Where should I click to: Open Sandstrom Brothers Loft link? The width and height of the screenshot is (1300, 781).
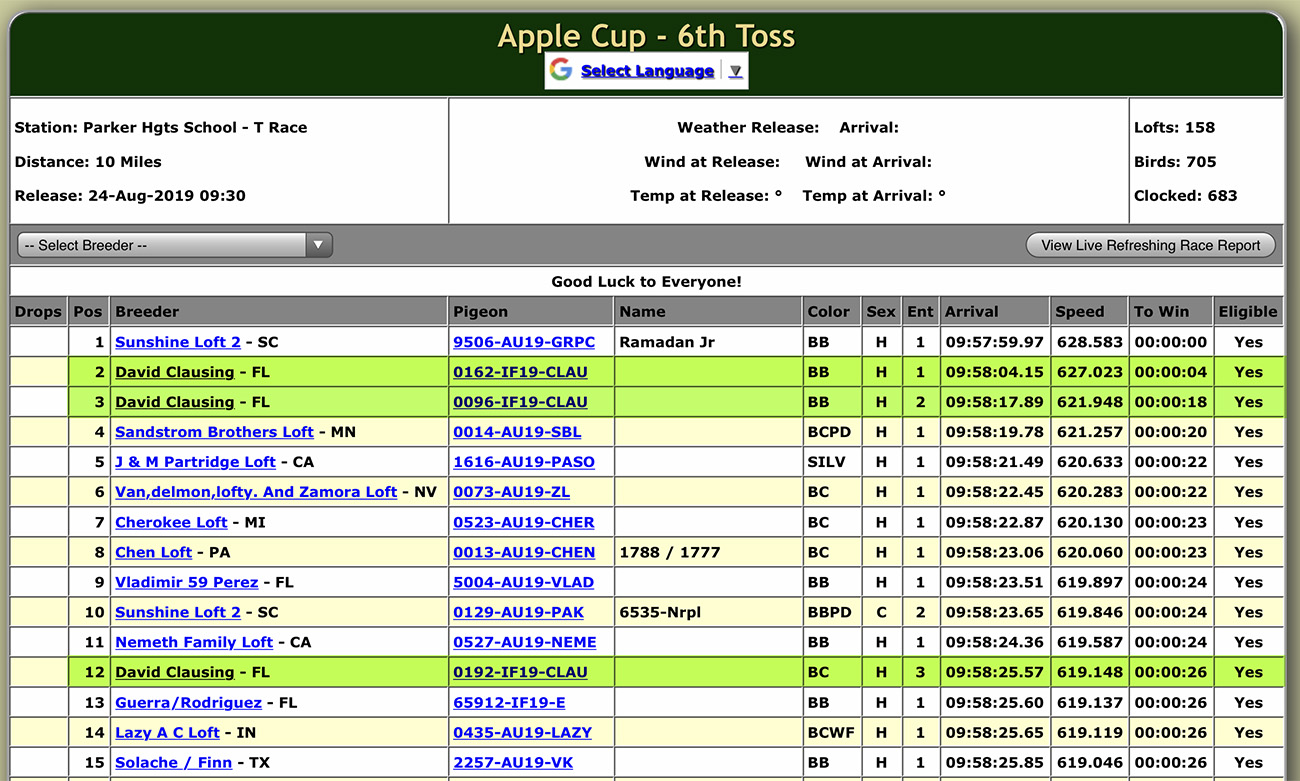point(214,432)
